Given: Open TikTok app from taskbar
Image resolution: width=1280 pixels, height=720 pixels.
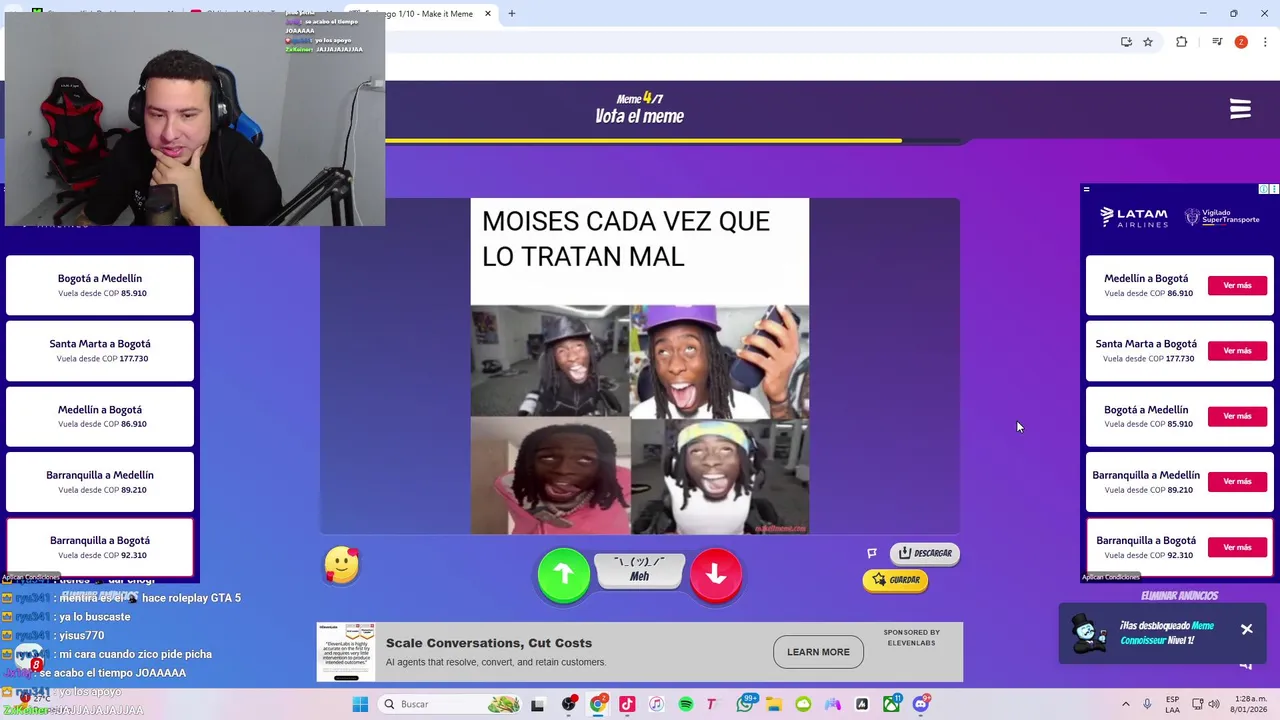Looking at the screenshot, I should (627, 704).
